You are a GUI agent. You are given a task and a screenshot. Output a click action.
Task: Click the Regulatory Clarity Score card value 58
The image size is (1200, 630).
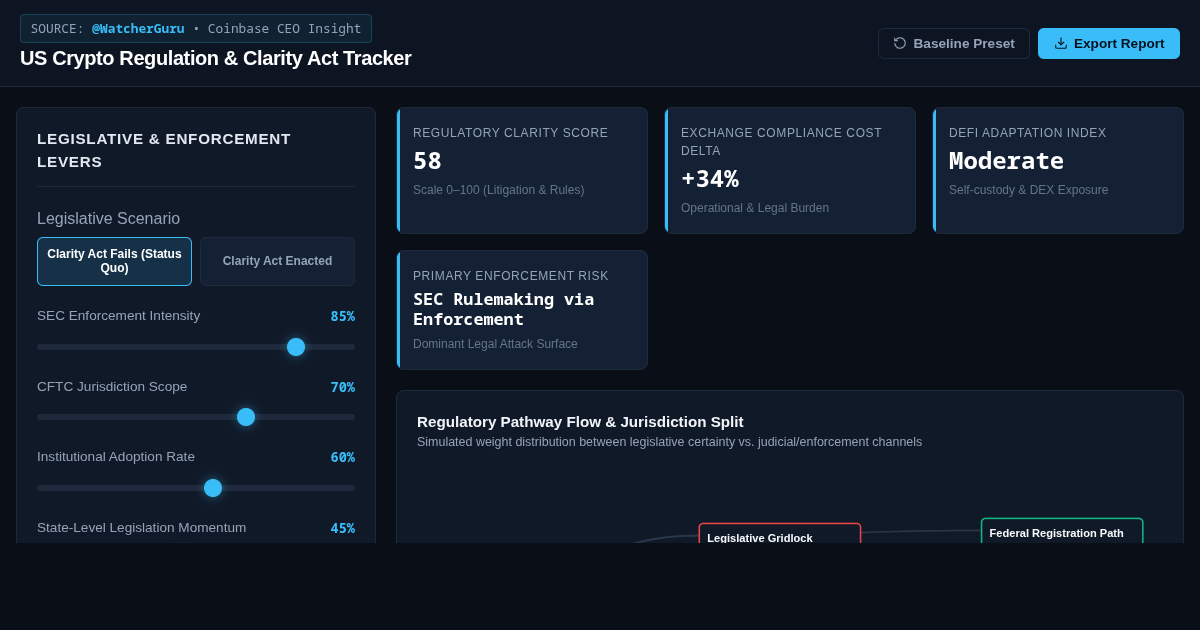pos(427,161)
